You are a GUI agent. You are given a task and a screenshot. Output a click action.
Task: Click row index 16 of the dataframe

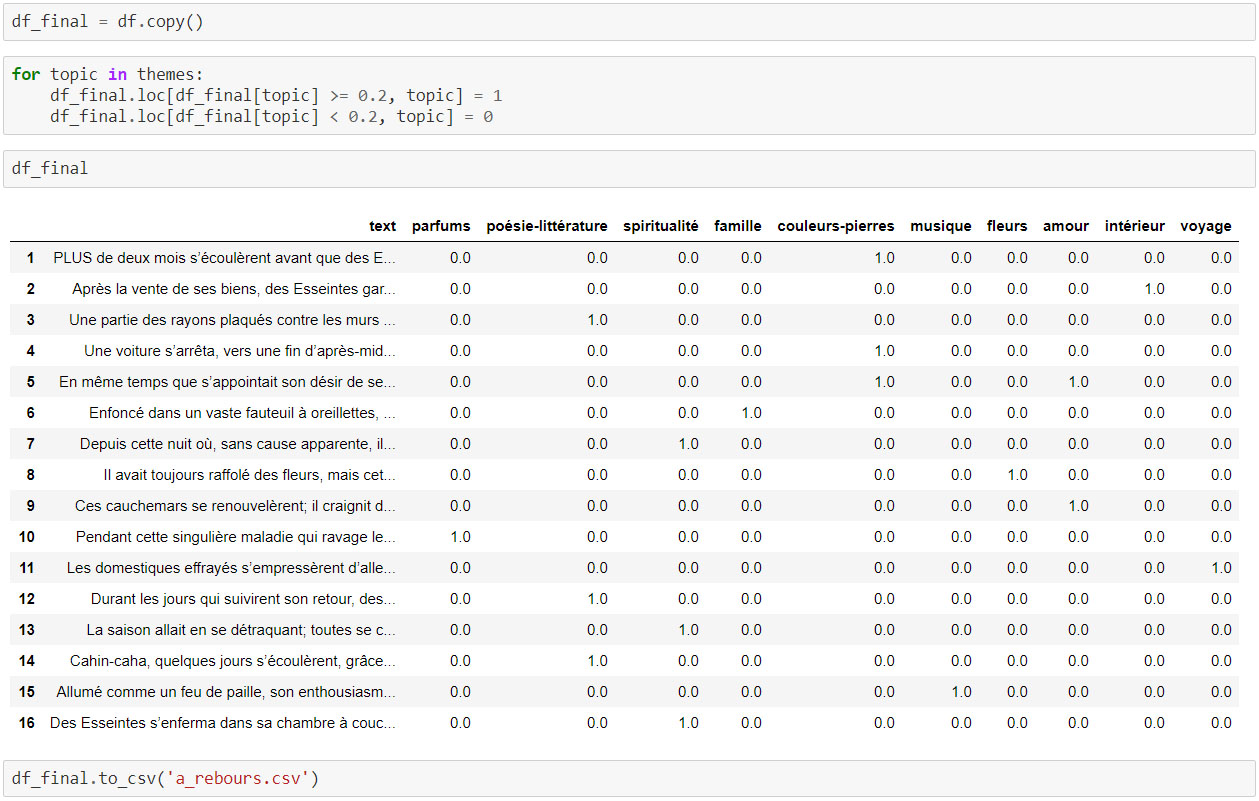pos(27,723)
